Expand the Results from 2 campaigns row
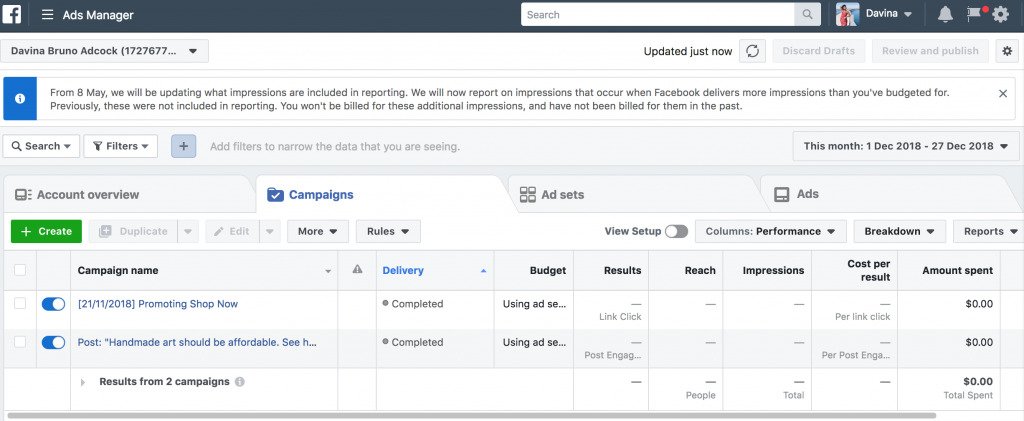1024x421 pixels. click(83, 382)
